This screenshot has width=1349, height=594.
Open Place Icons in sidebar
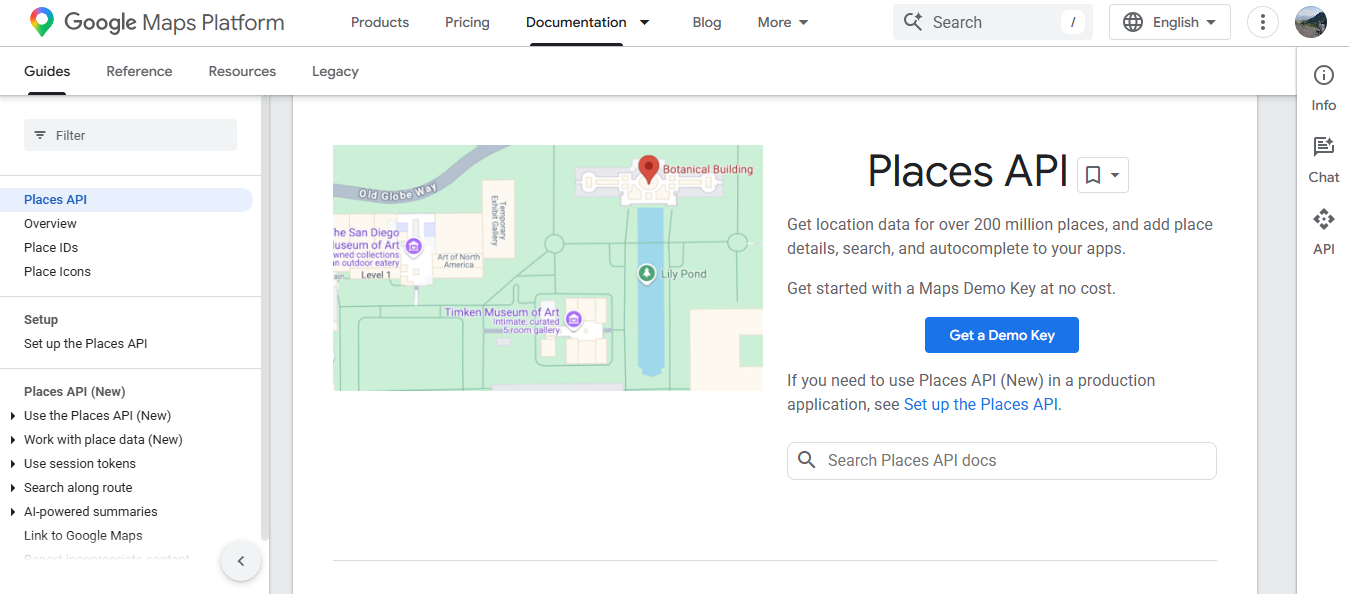click(57, 272)
